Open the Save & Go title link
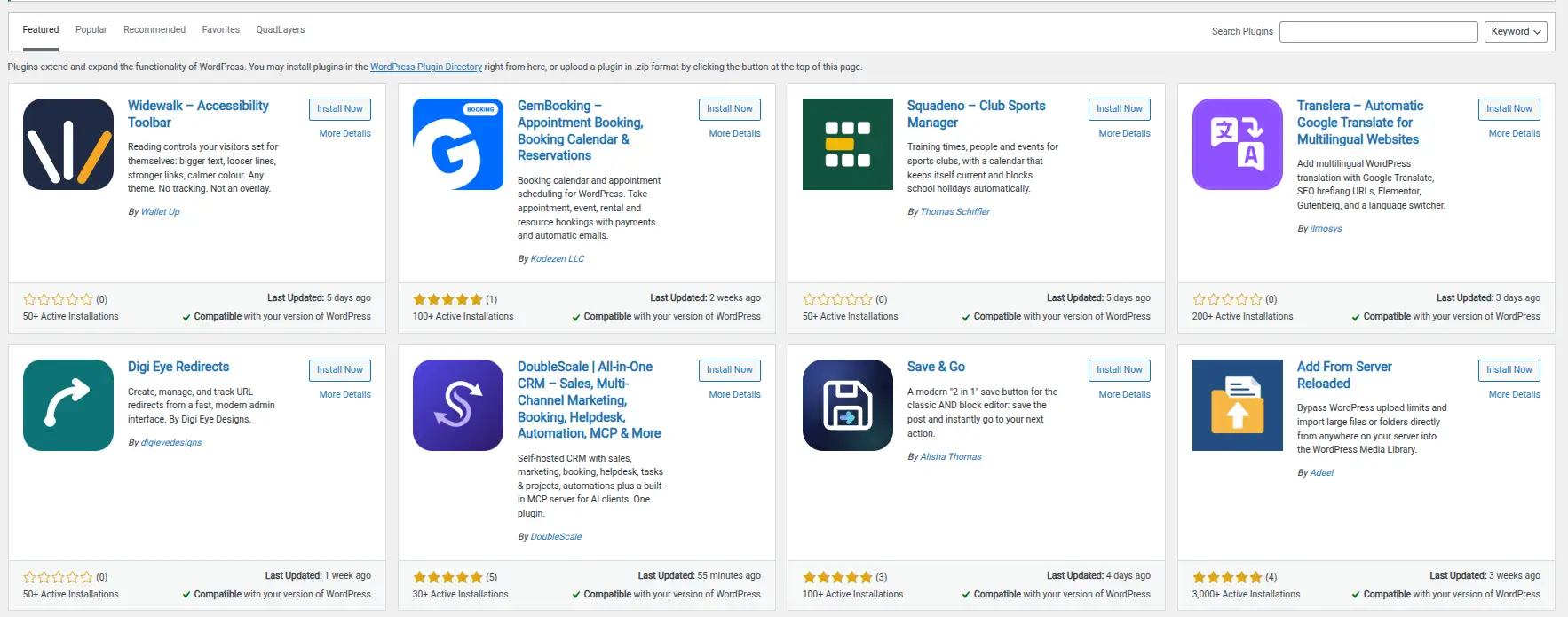 pos(936,367)
